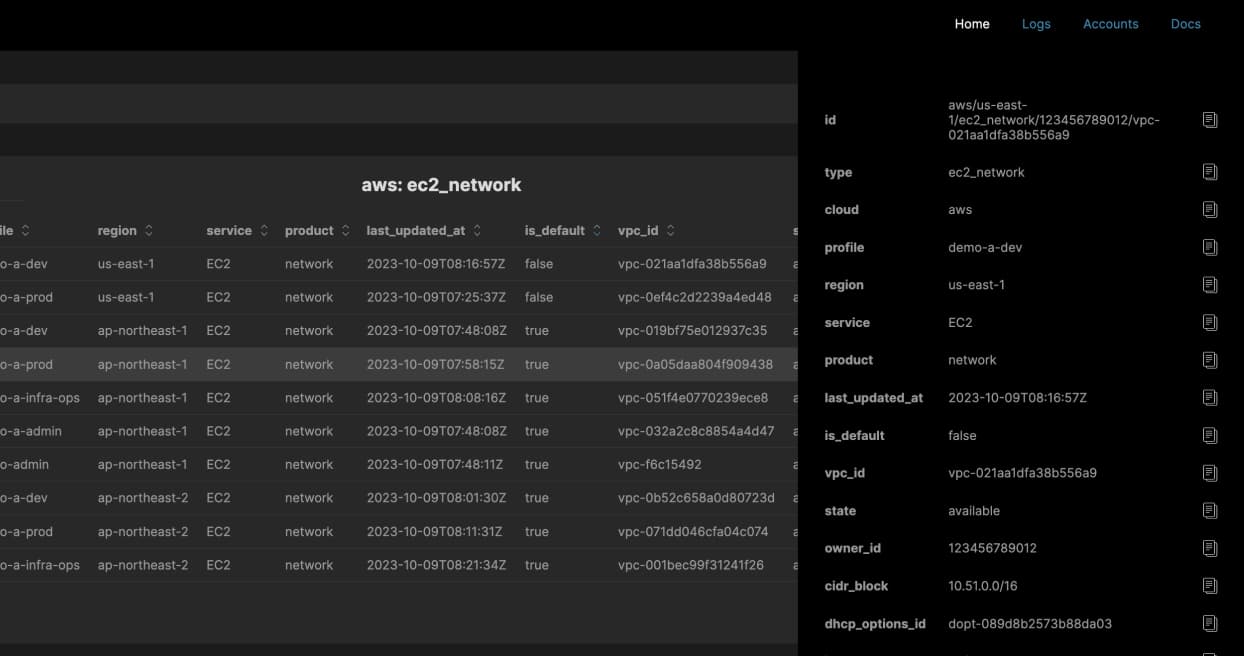This screenshot has height=656, width=1244.
Task: Click profile value demo-a-dev in detail panel
Action: [x=985, y=248]
